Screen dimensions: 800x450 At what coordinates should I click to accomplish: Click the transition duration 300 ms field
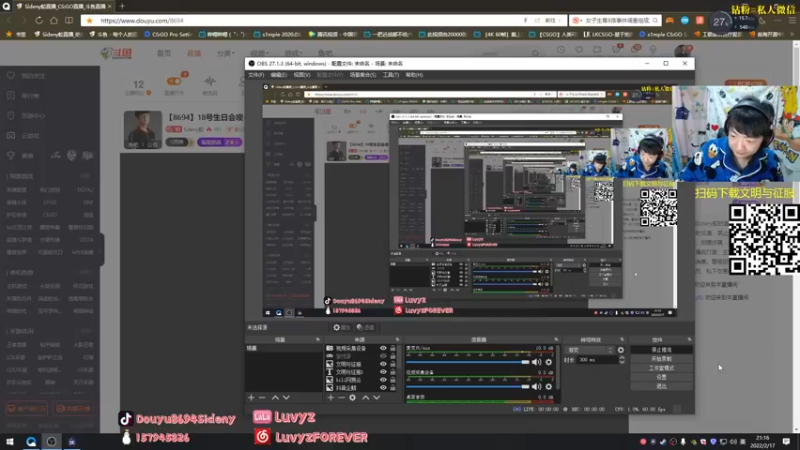pos(597,360)
